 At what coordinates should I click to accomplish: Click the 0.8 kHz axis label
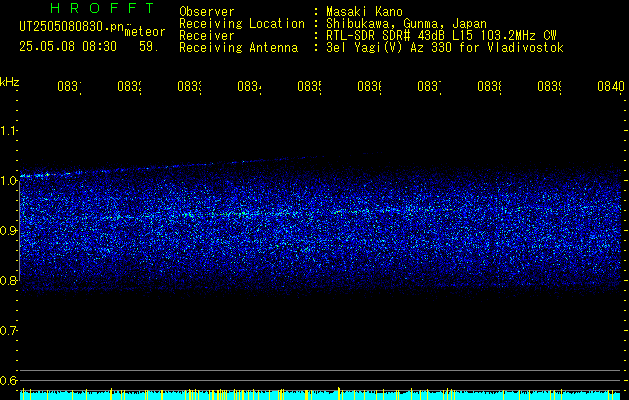point(8,280)
